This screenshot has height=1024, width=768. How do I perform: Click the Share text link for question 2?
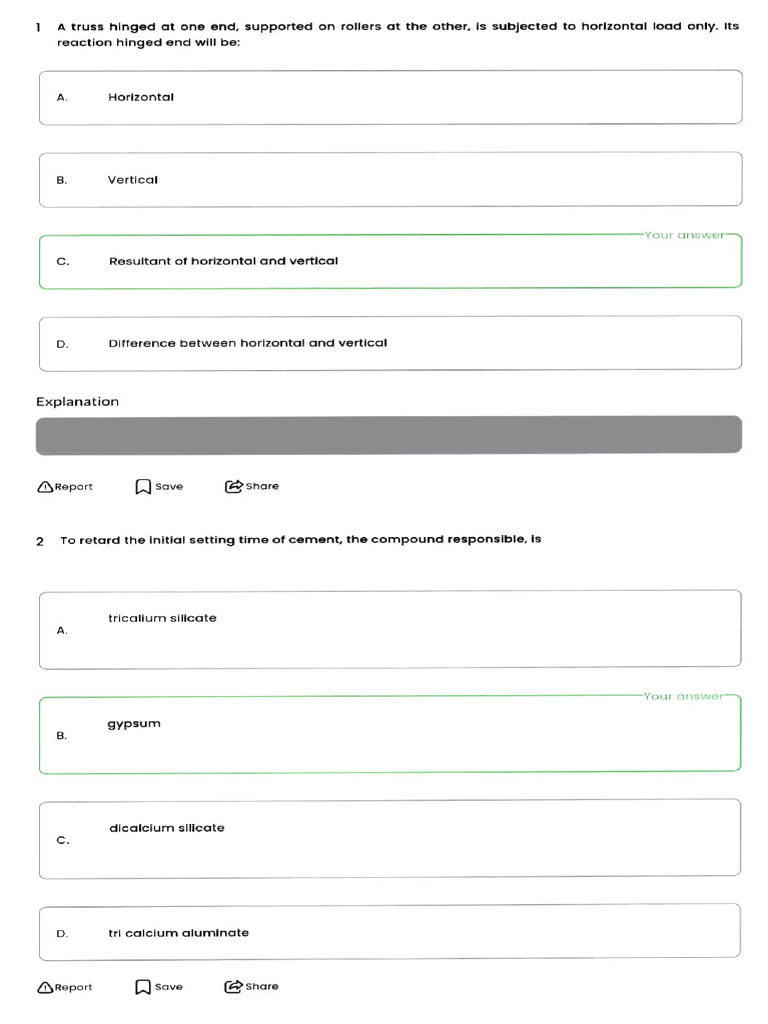tap(262, 986)
